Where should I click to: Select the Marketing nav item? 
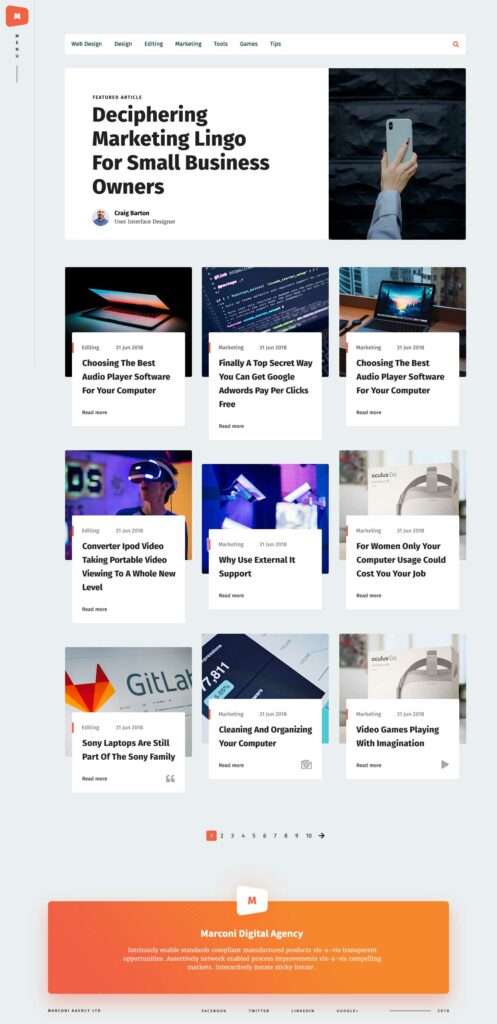pos(188,44)
